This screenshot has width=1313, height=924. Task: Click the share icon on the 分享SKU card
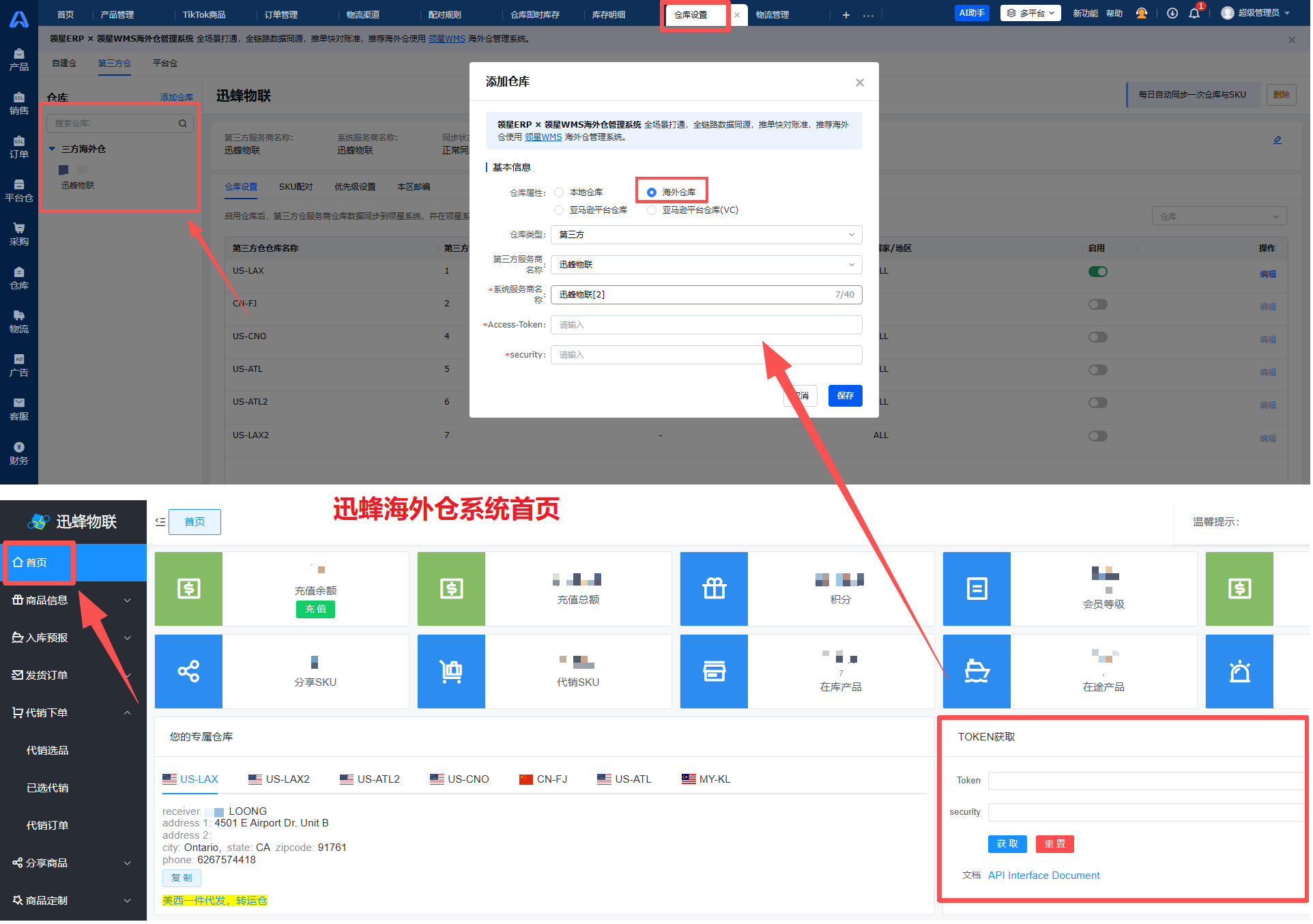pyautogui.click(x=189, y=672)
